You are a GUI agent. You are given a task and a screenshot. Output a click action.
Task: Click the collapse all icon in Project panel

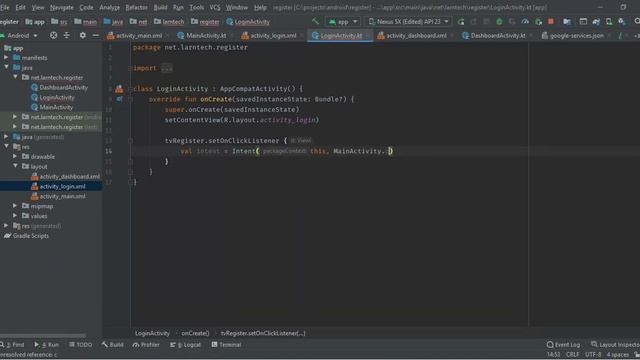(67, 36)
